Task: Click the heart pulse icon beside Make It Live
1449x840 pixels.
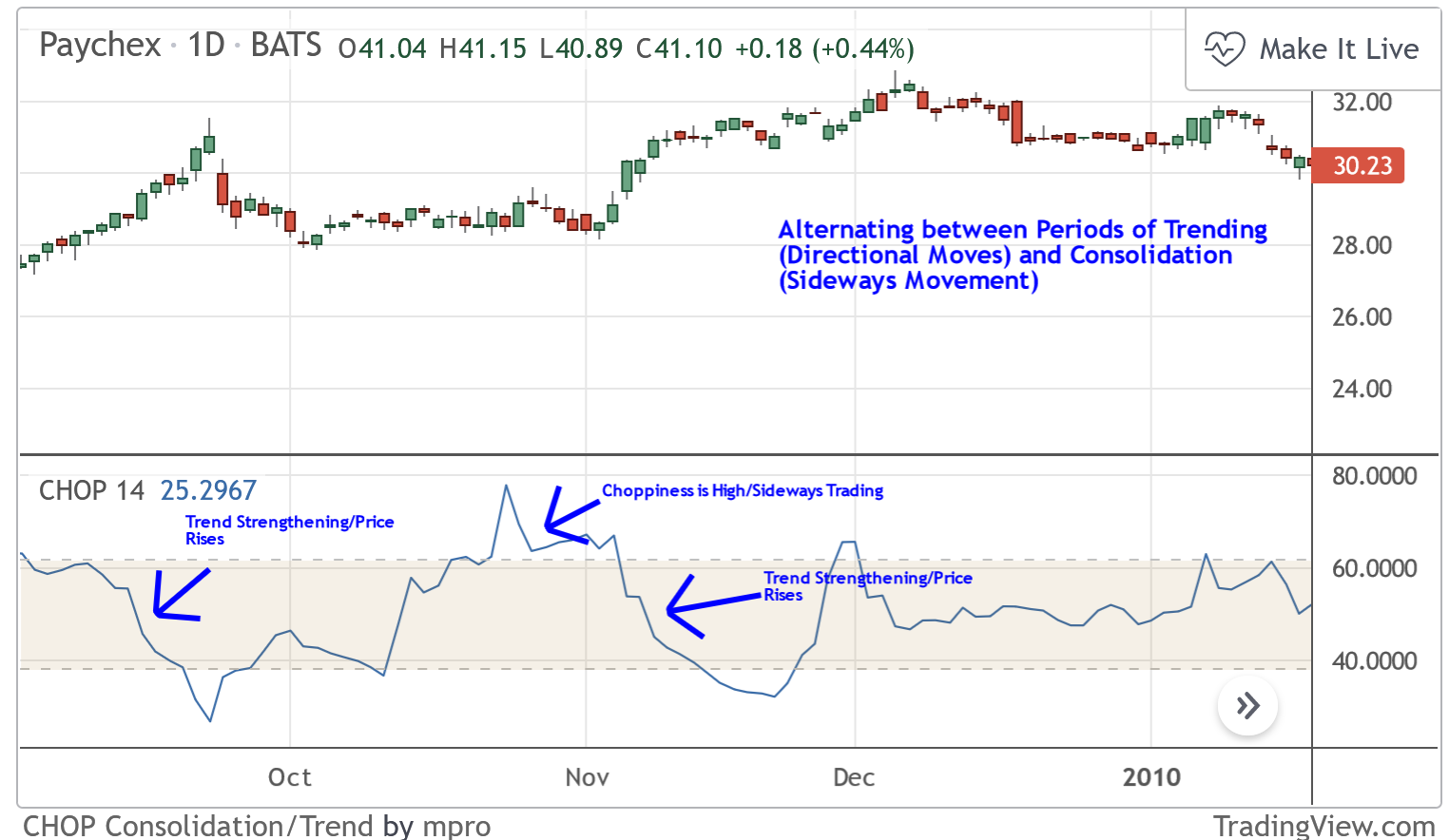Action: 1224,48
